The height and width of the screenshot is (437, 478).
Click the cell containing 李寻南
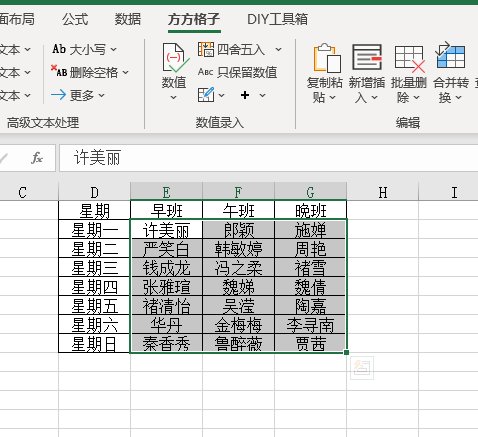point(310,324)
